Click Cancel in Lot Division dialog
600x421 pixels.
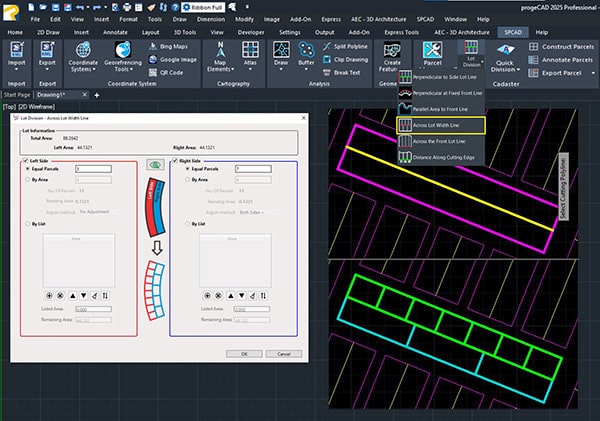click(284, 354)
